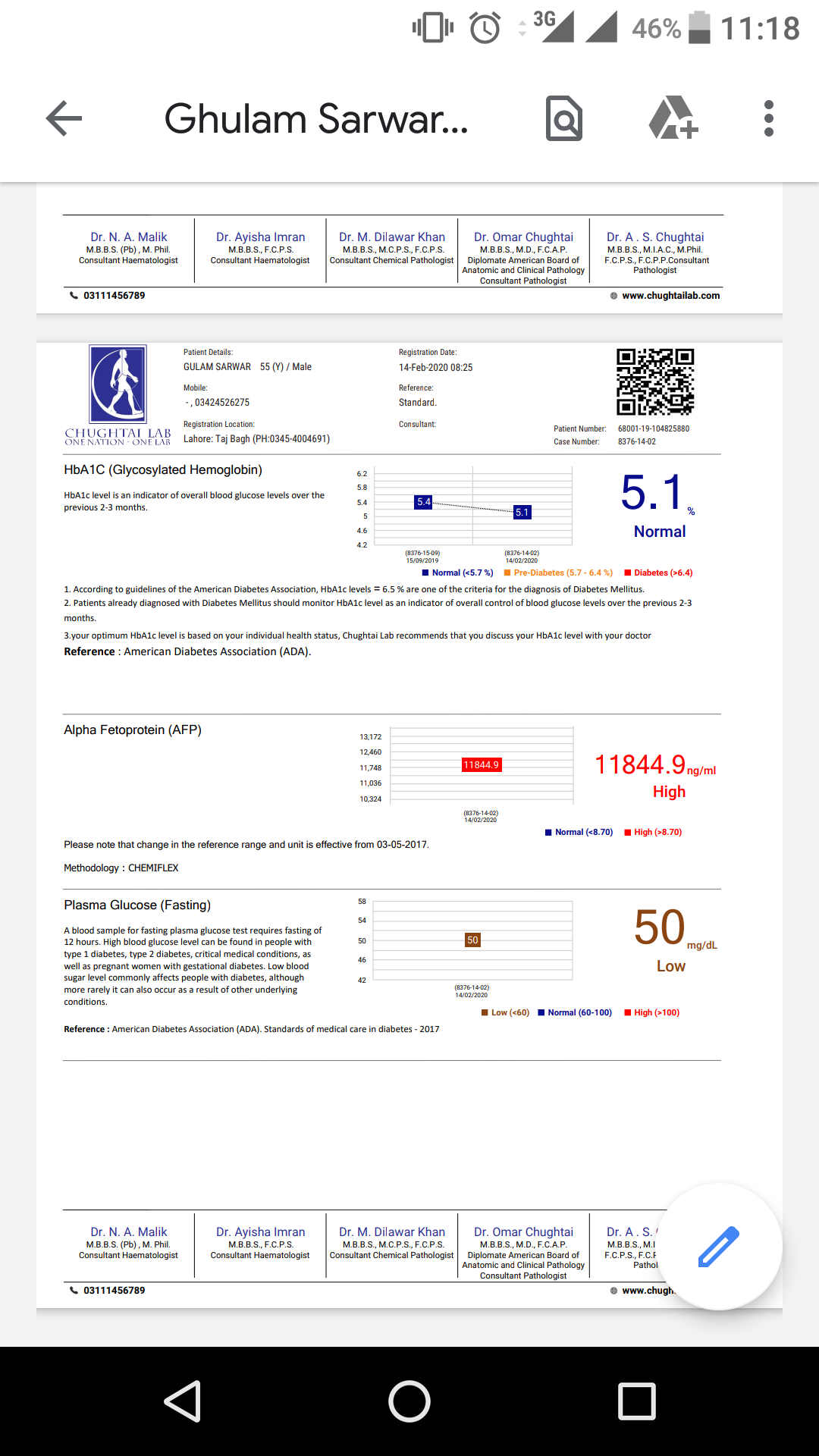The width and height of the screenshot is (819, 1456).
Task: Tap the 3G signal indicator
Action: pyautogui.click(x=553, y=26)
